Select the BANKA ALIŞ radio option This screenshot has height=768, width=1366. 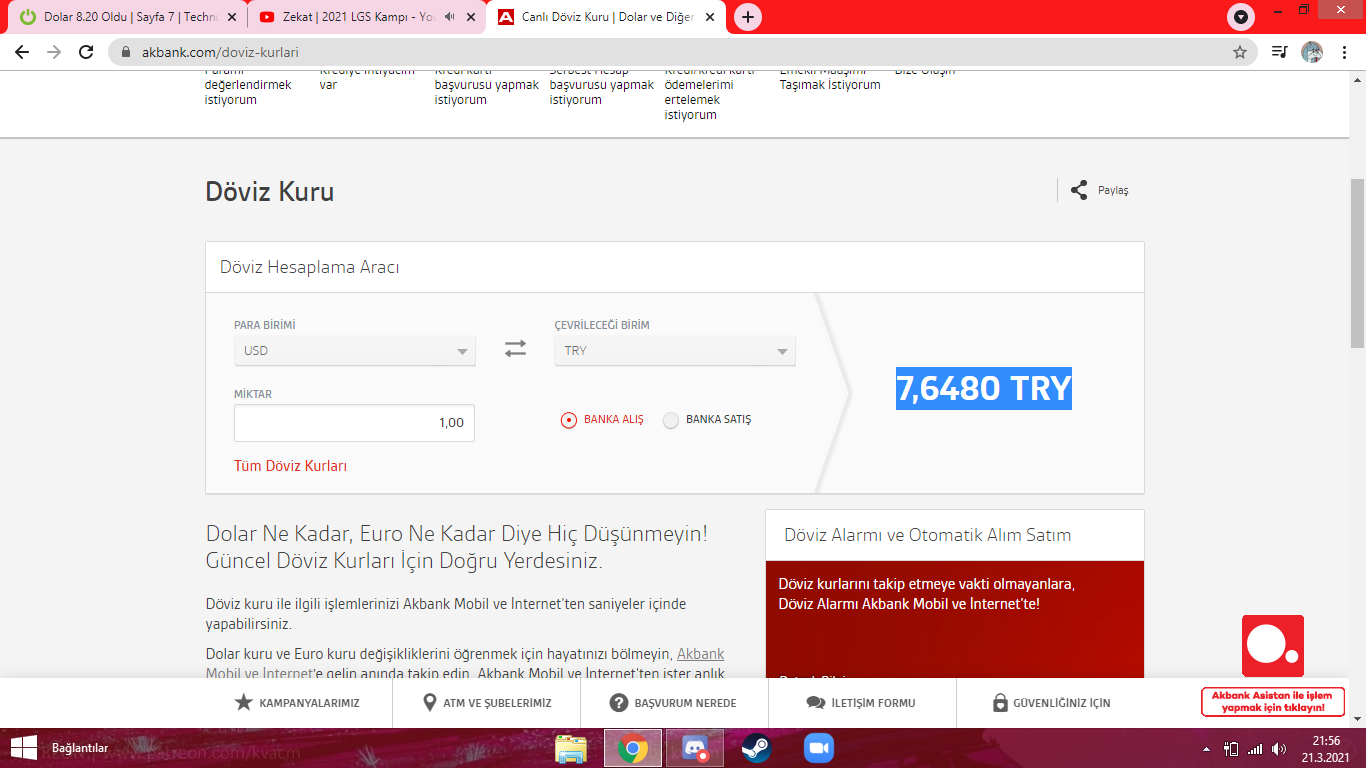(569, 420)
